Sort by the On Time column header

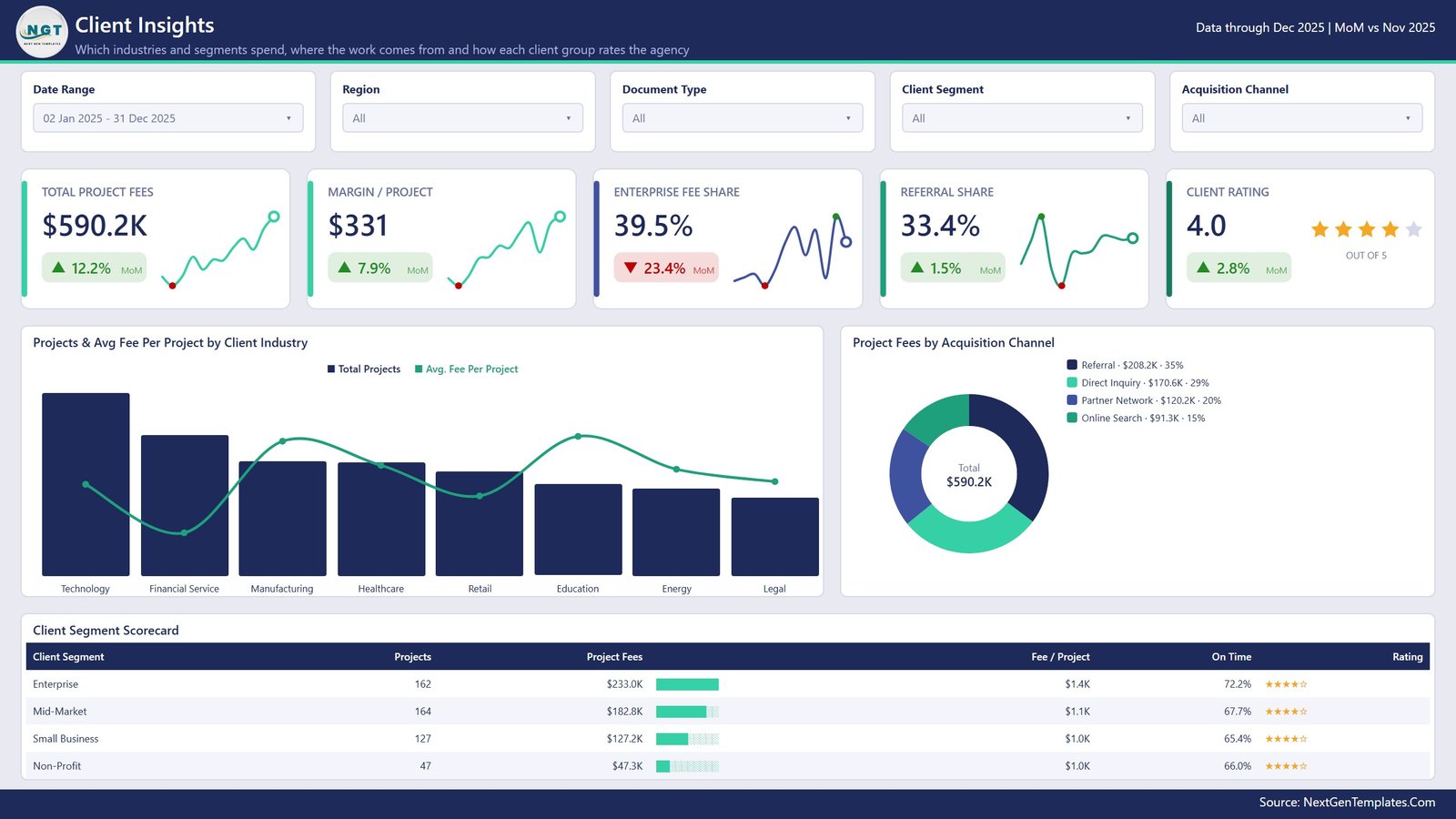(x=1231, y=657)
